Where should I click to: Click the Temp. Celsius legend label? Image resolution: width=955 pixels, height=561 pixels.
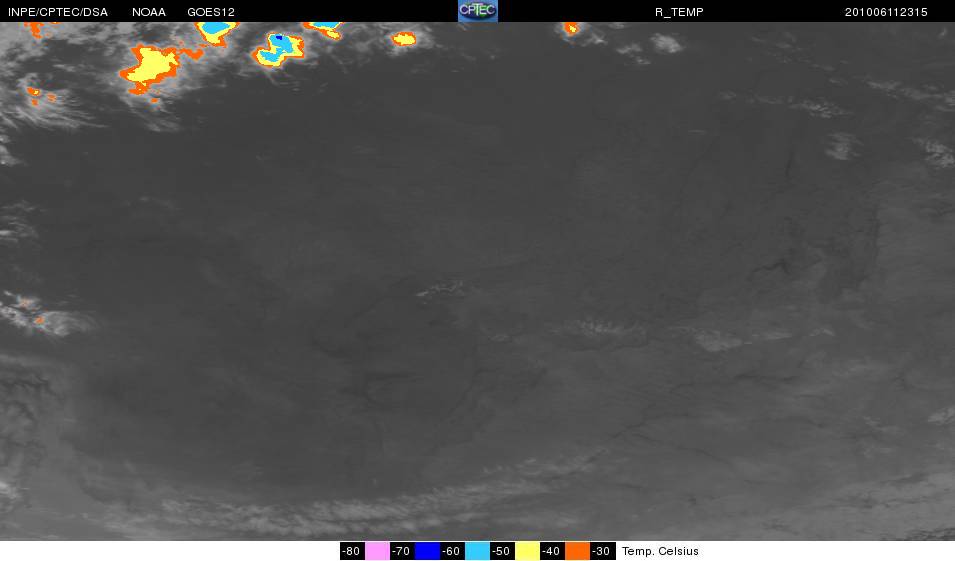(x=660, y=551)
